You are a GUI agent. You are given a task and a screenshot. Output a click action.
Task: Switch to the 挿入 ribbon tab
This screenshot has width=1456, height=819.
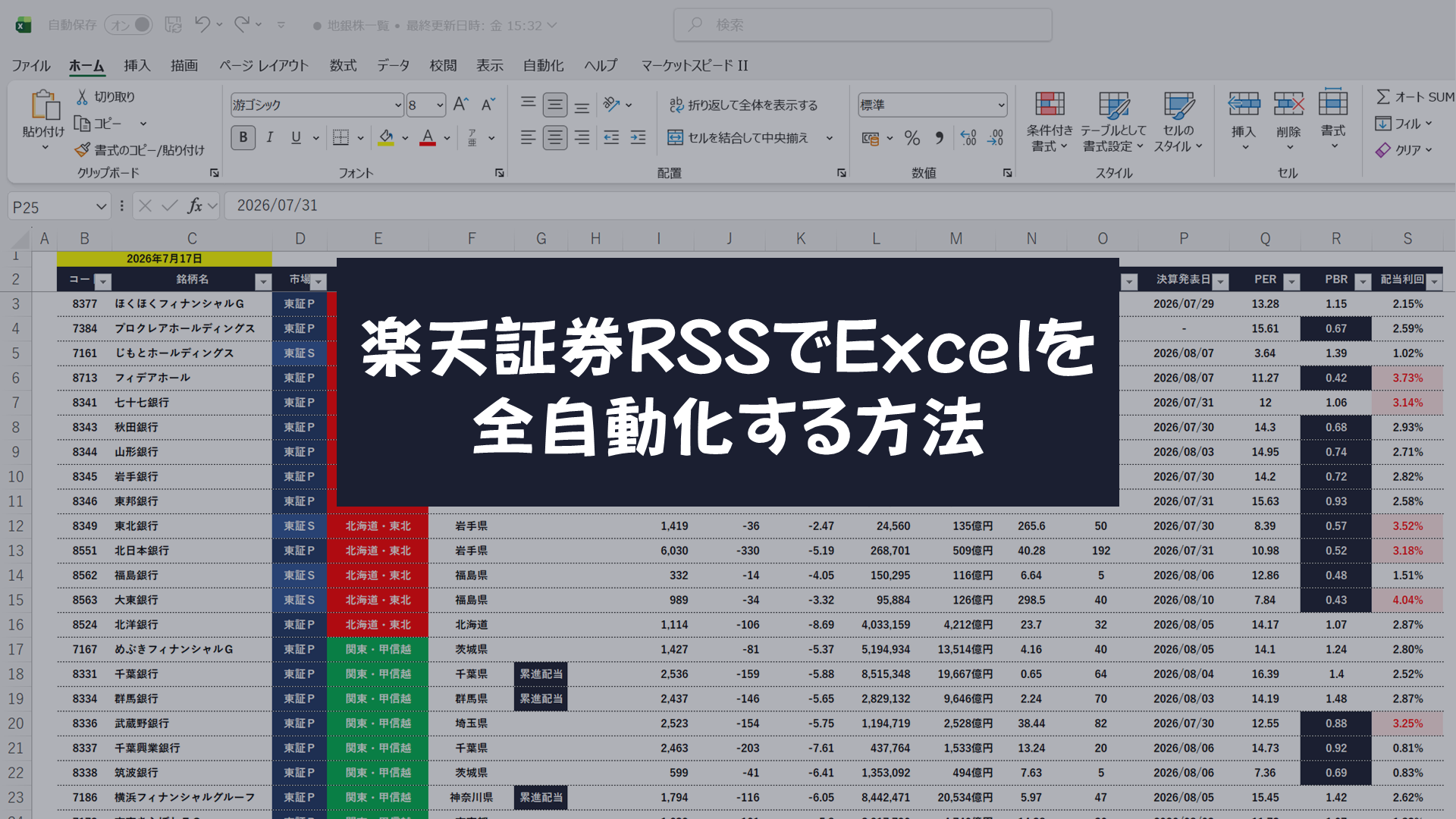137,66
